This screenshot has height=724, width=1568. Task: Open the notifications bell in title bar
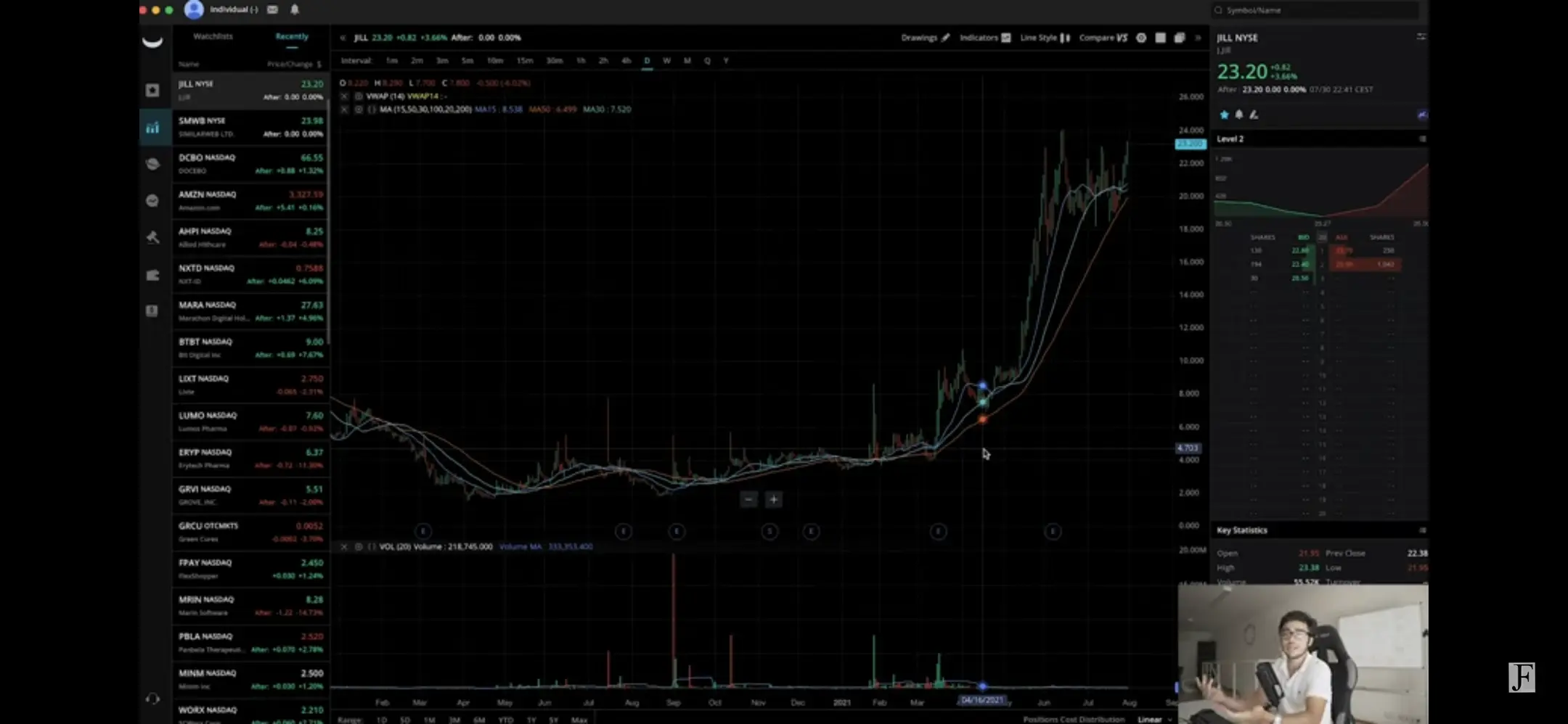click(295, 9)
